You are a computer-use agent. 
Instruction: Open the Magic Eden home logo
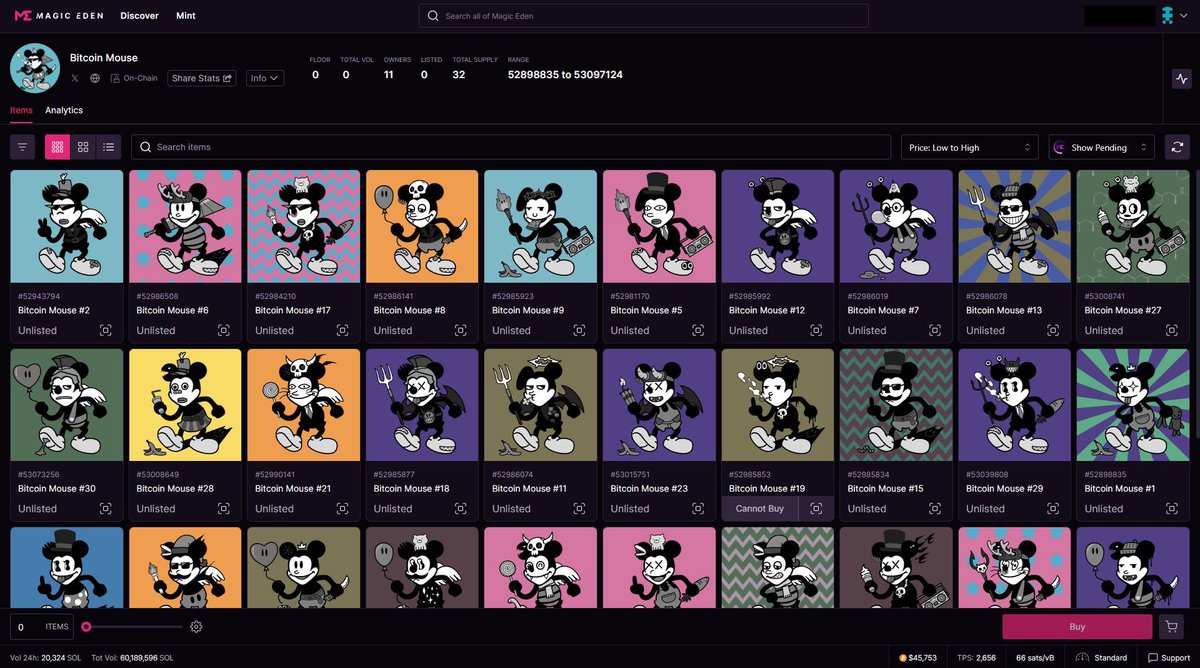(x=60, y=16)
